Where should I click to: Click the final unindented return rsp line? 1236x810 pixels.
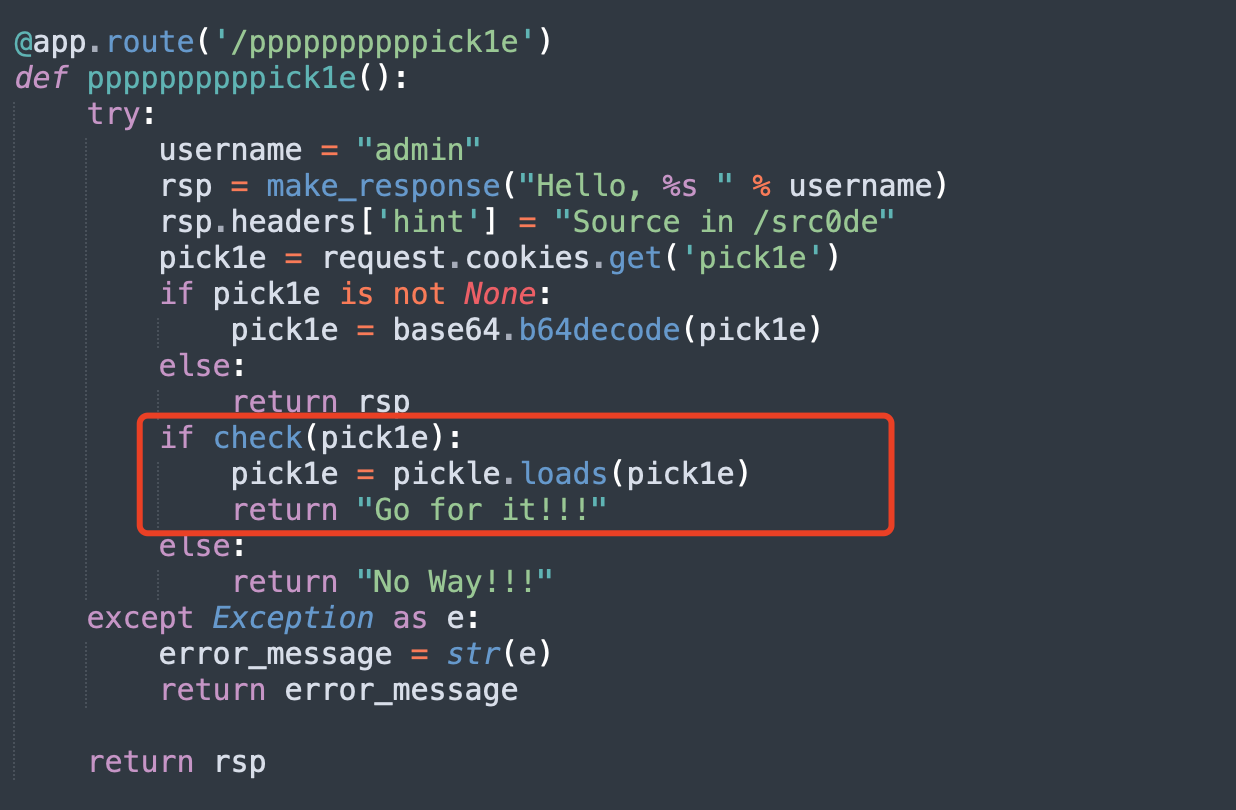click(x=177, y=762)
